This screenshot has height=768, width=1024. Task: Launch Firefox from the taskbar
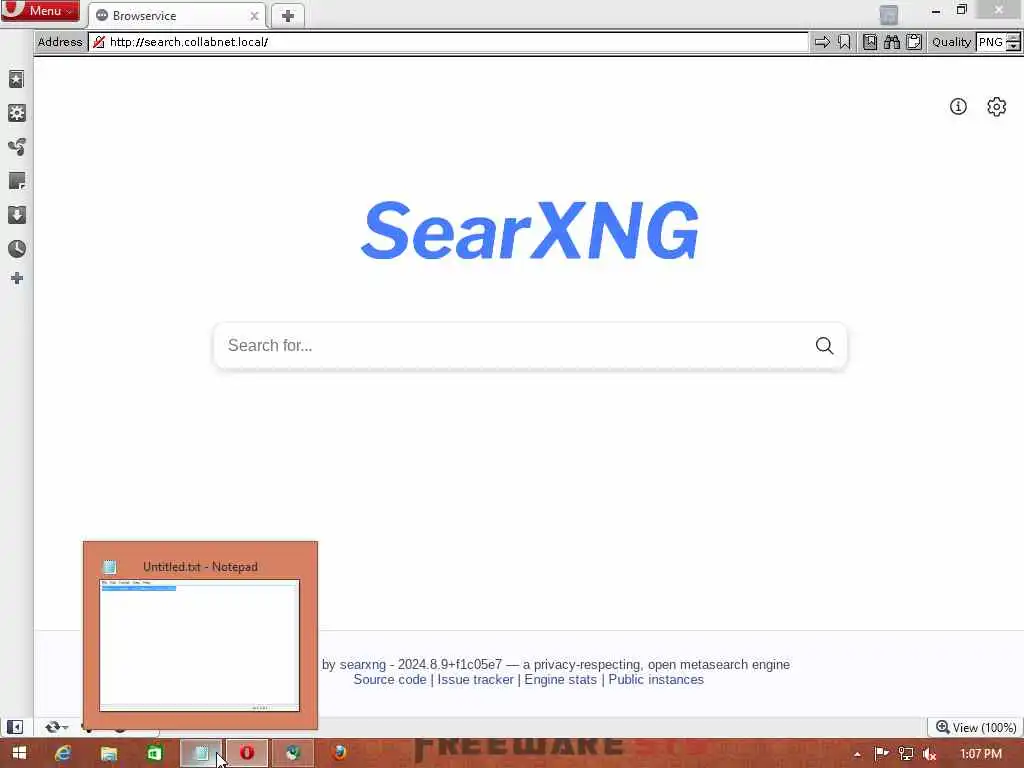coord(339,753)
